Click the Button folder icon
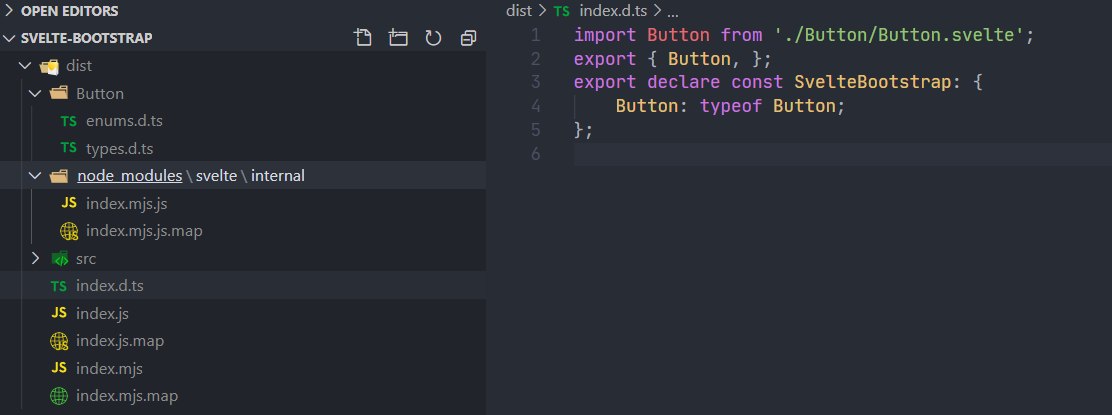This screenshot has height=415, width=1112. [x=59, y=94]
